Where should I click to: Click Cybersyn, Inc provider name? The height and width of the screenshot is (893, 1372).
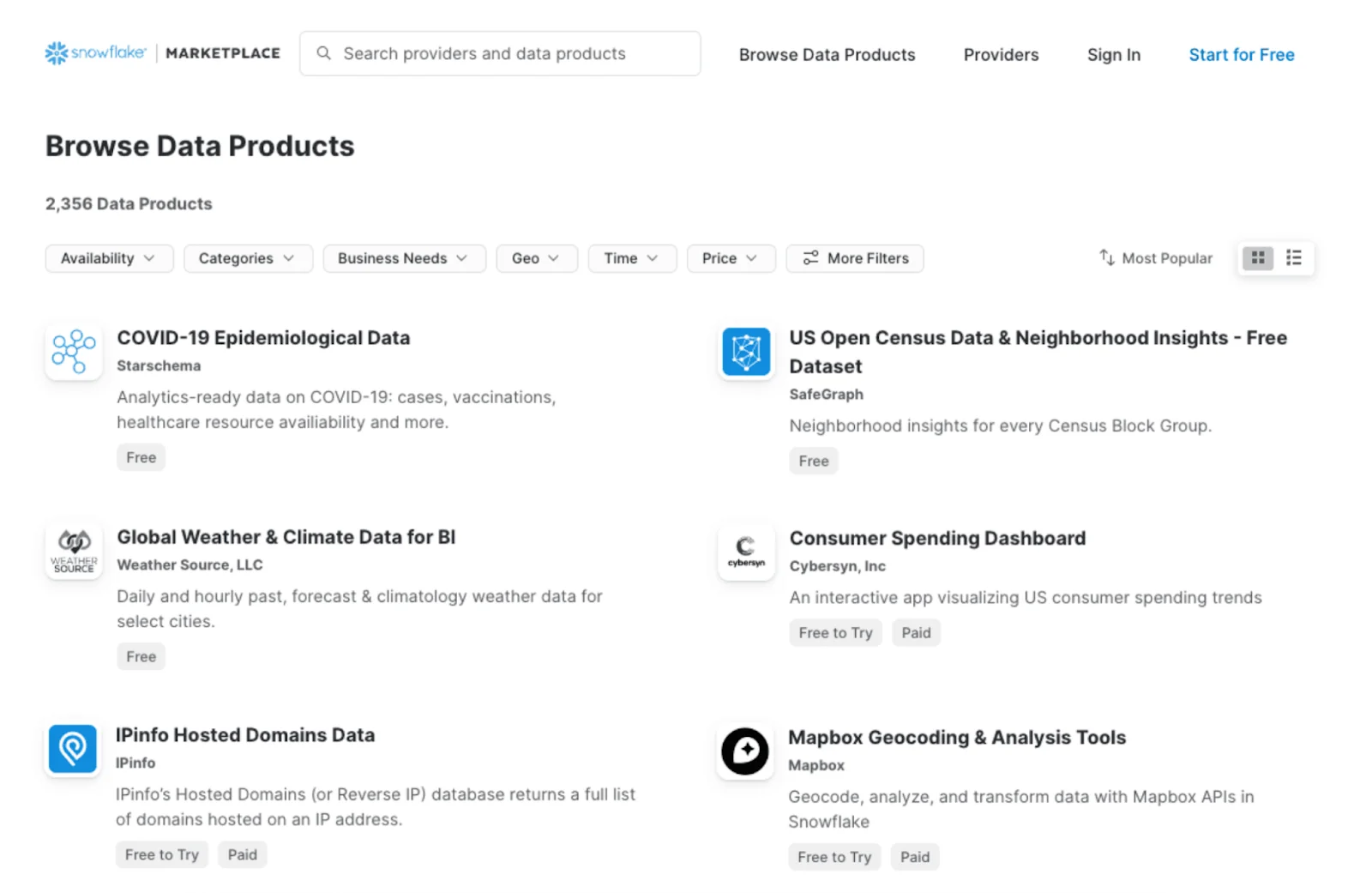click(837, 565)
